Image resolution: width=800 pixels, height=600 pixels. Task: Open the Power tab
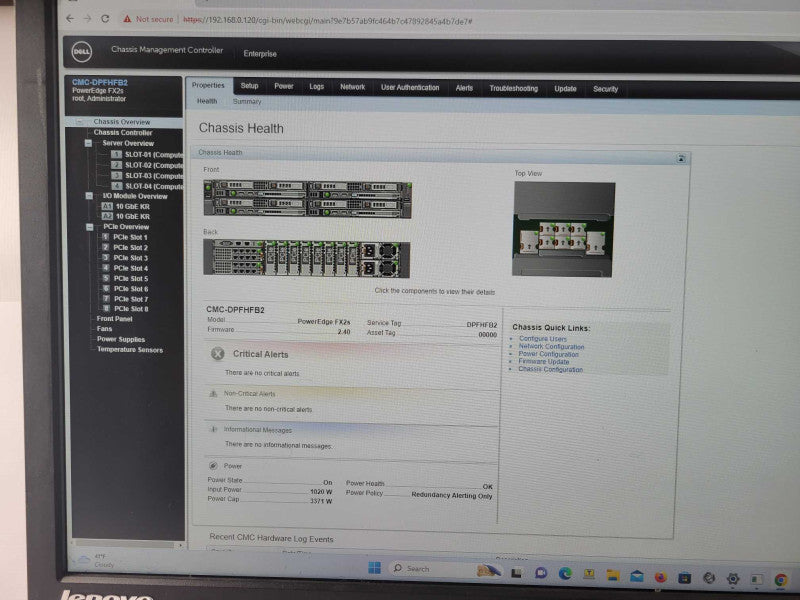click(x=284, y=86)
